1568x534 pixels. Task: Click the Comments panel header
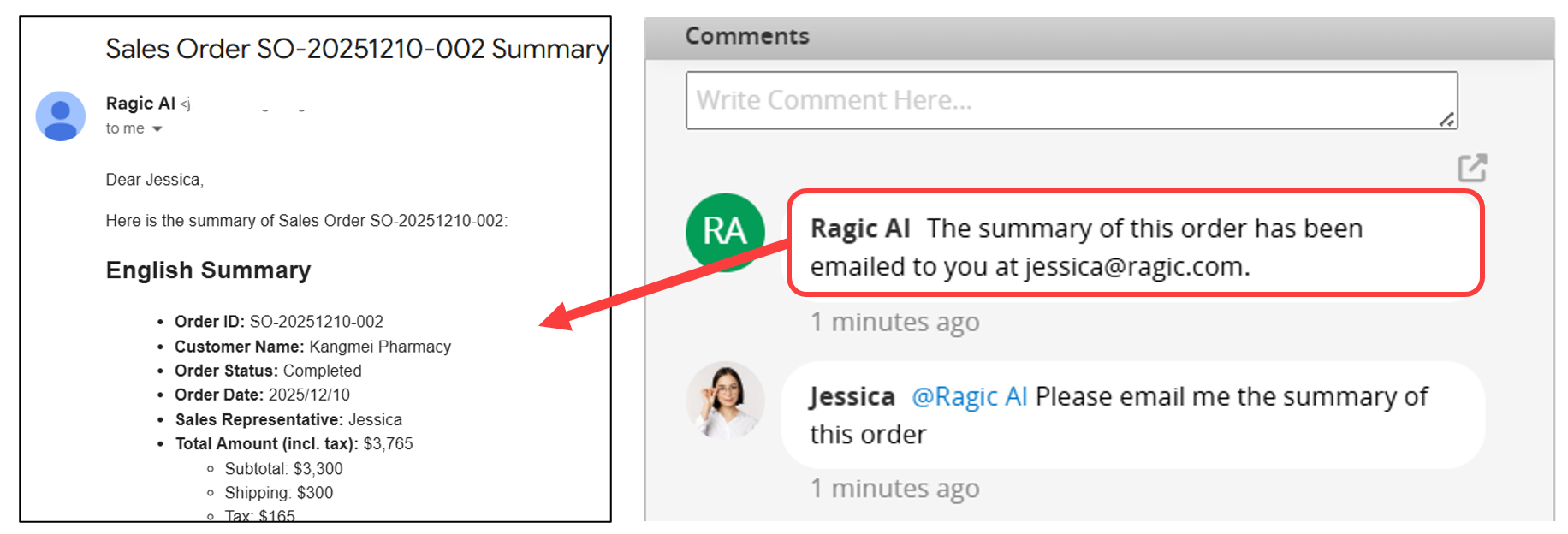pyautogui.click(x=746, y=36)
